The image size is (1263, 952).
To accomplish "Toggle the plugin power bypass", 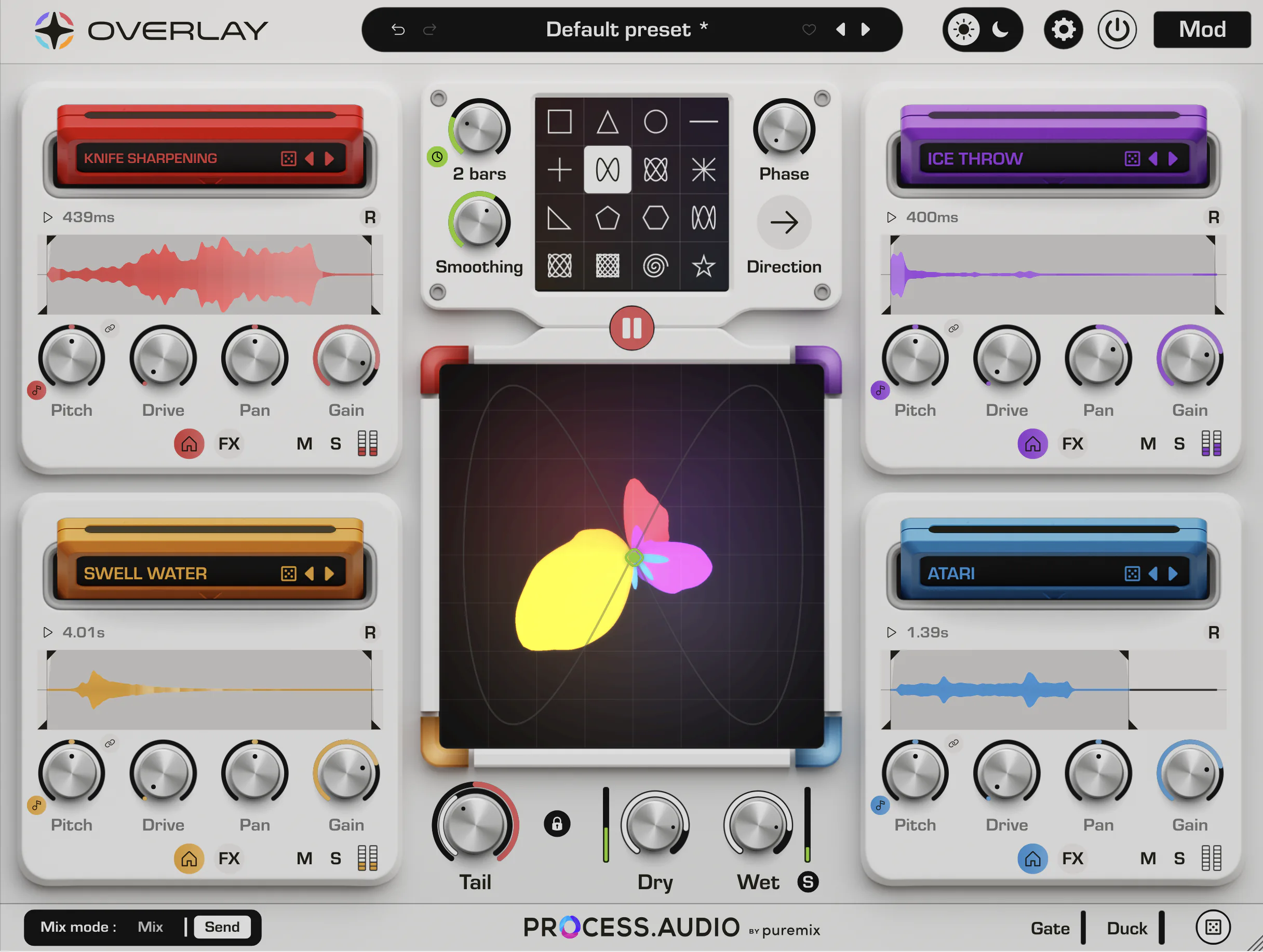I will click(1117, 29).
